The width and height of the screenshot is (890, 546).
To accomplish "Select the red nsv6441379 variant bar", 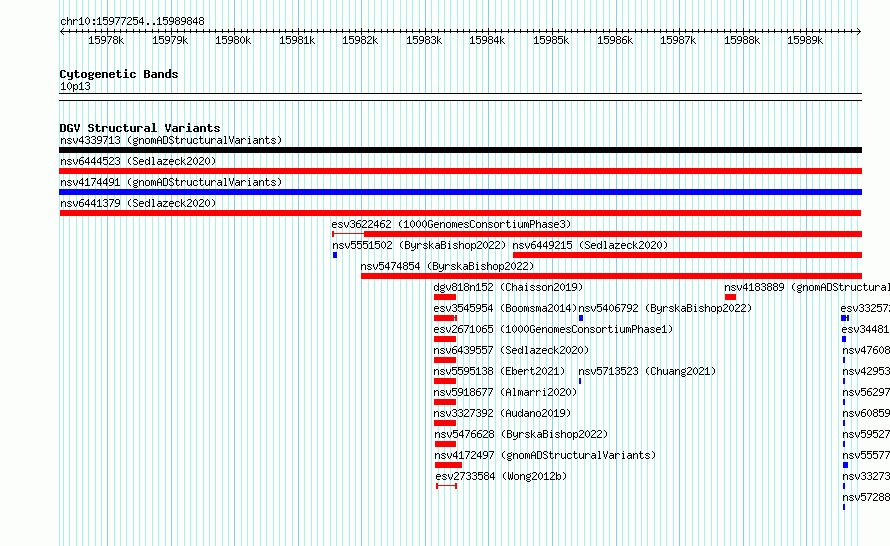I will [460, 213].
